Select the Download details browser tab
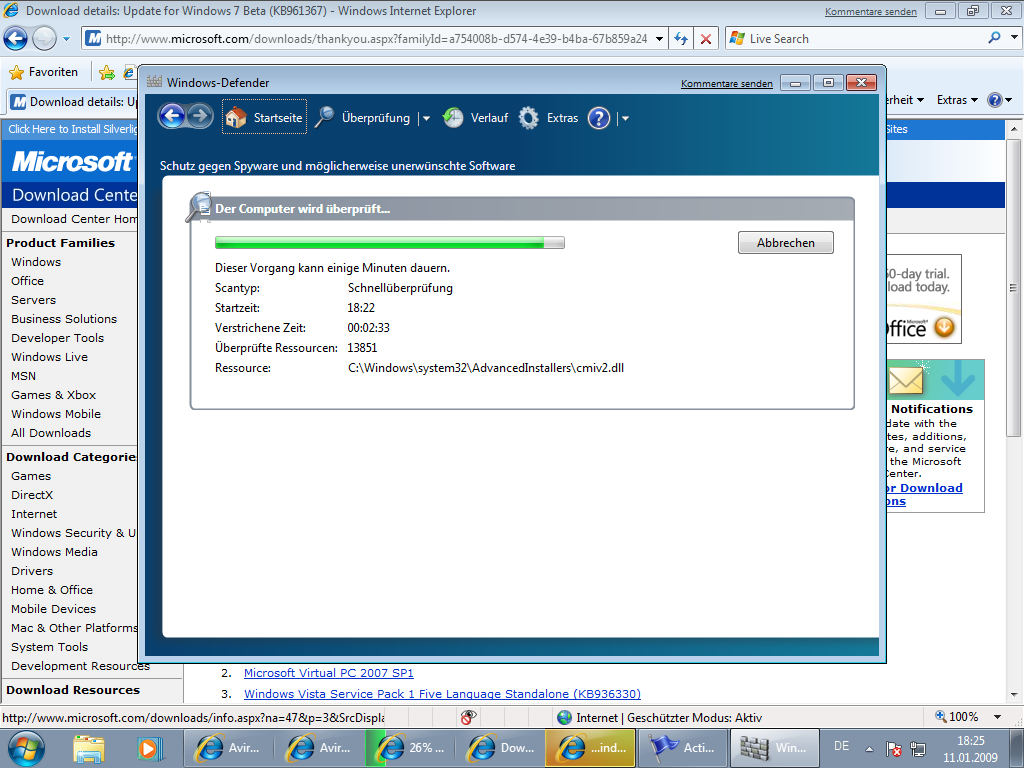1024x768 pixels. click(x=75, y=102)
